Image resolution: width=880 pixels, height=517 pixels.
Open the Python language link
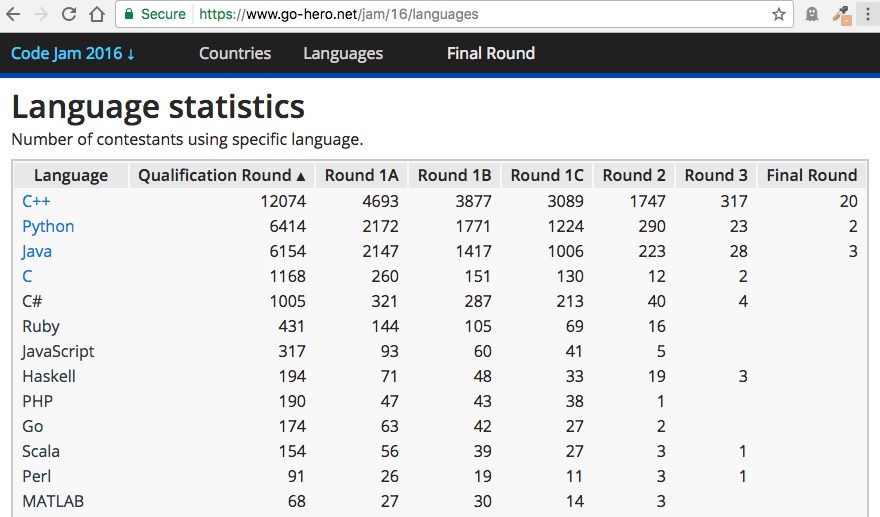pyautogui.click(x=48, y=226)
